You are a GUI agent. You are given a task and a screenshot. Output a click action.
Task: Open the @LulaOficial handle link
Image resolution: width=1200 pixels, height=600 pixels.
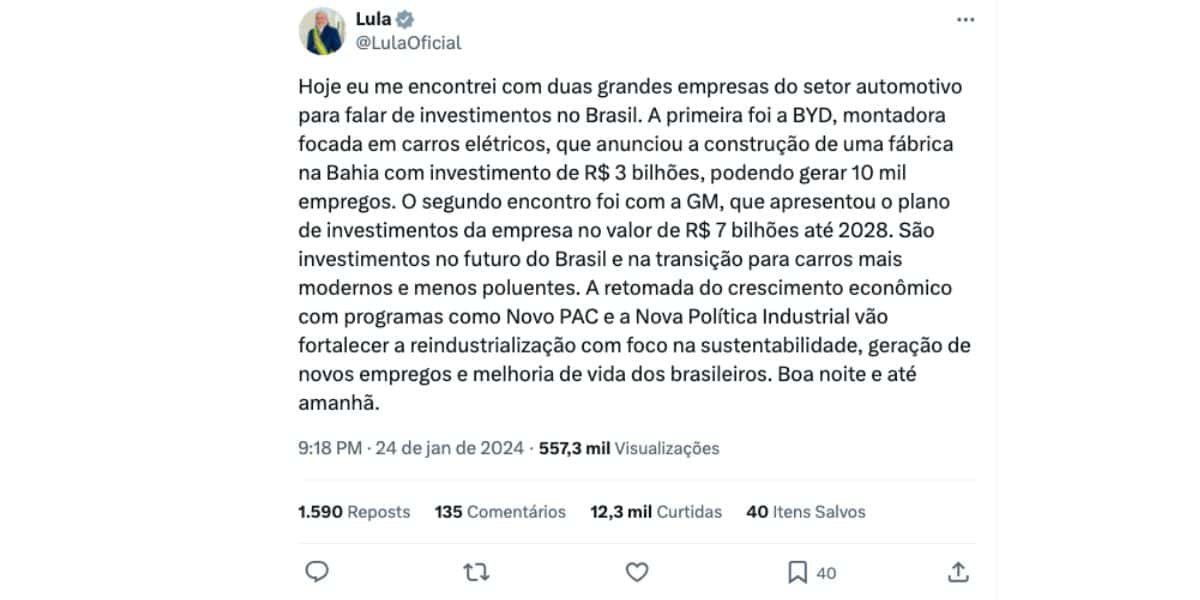click(408, 43)
